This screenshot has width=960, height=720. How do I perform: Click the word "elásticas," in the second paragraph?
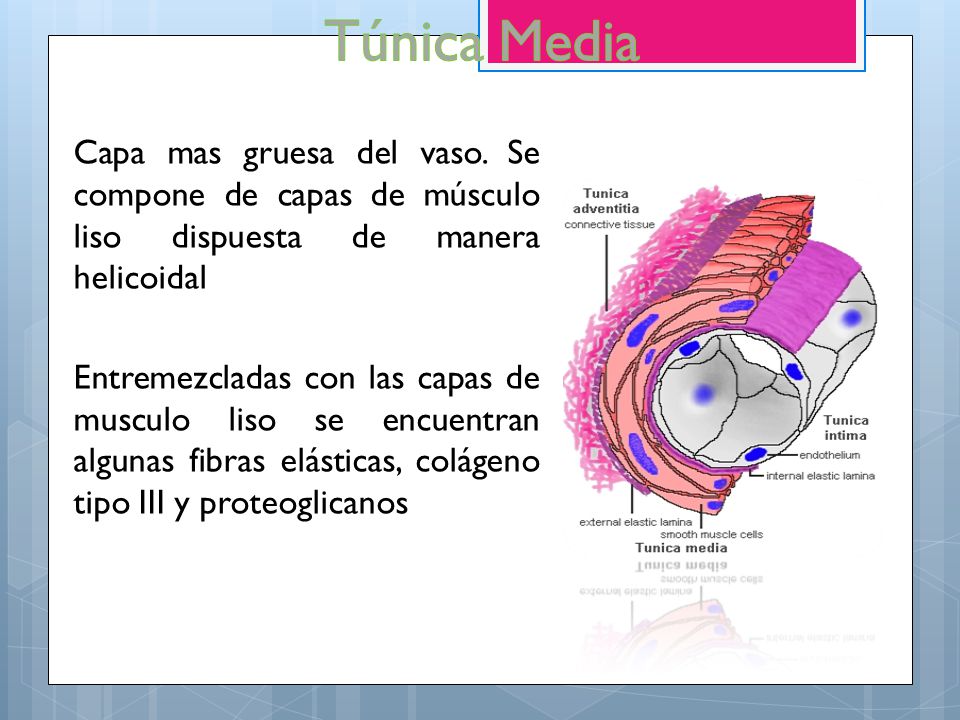[341, 462]
